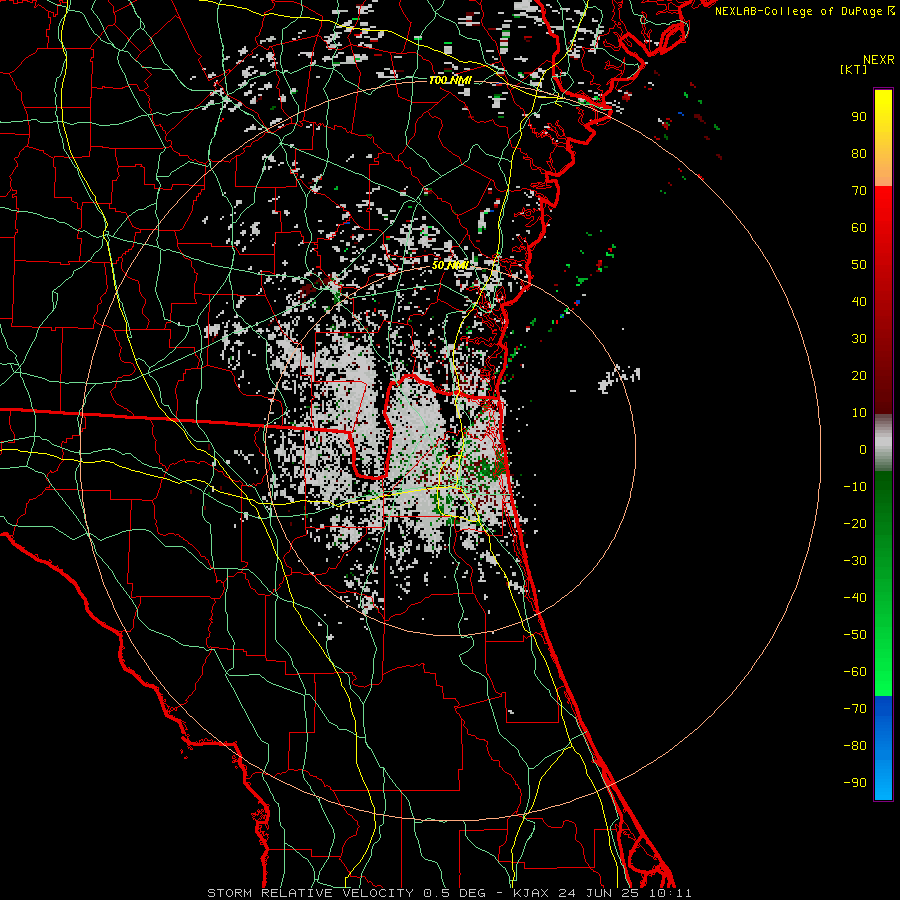The image size is (900, 900).
Task: Click the -60 label on velocity scale
Action: pyautogui.click(x=855, y=672)
